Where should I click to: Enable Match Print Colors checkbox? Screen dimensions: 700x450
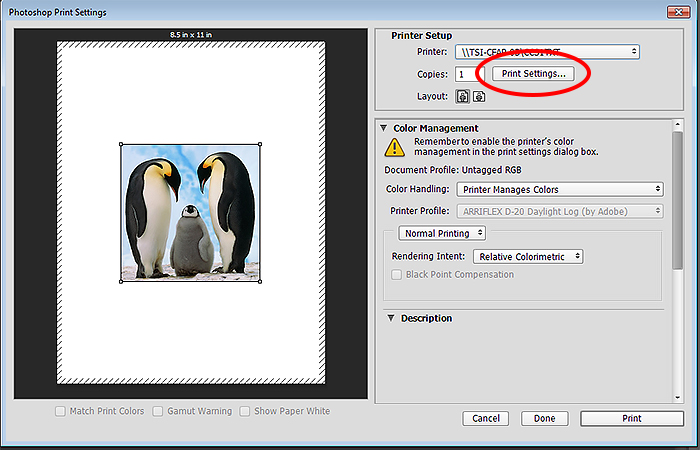pos(62,411)
